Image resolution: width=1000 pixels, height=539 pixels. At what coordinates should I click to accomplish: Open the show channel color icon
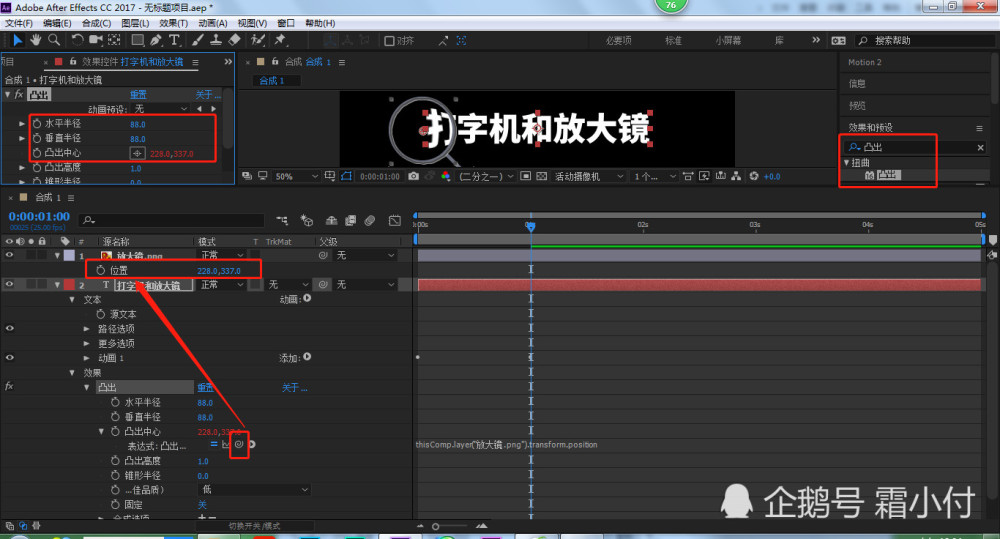coord(446,176)
